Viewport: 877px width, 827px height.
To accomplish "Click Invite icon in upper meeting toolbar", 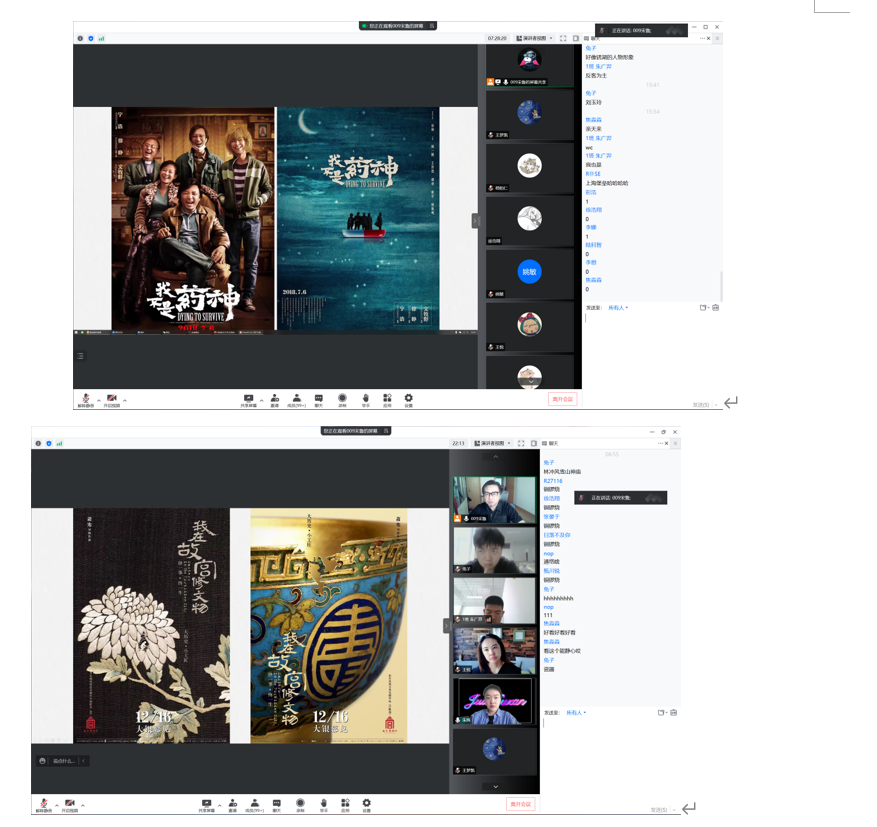I will 274,399.
